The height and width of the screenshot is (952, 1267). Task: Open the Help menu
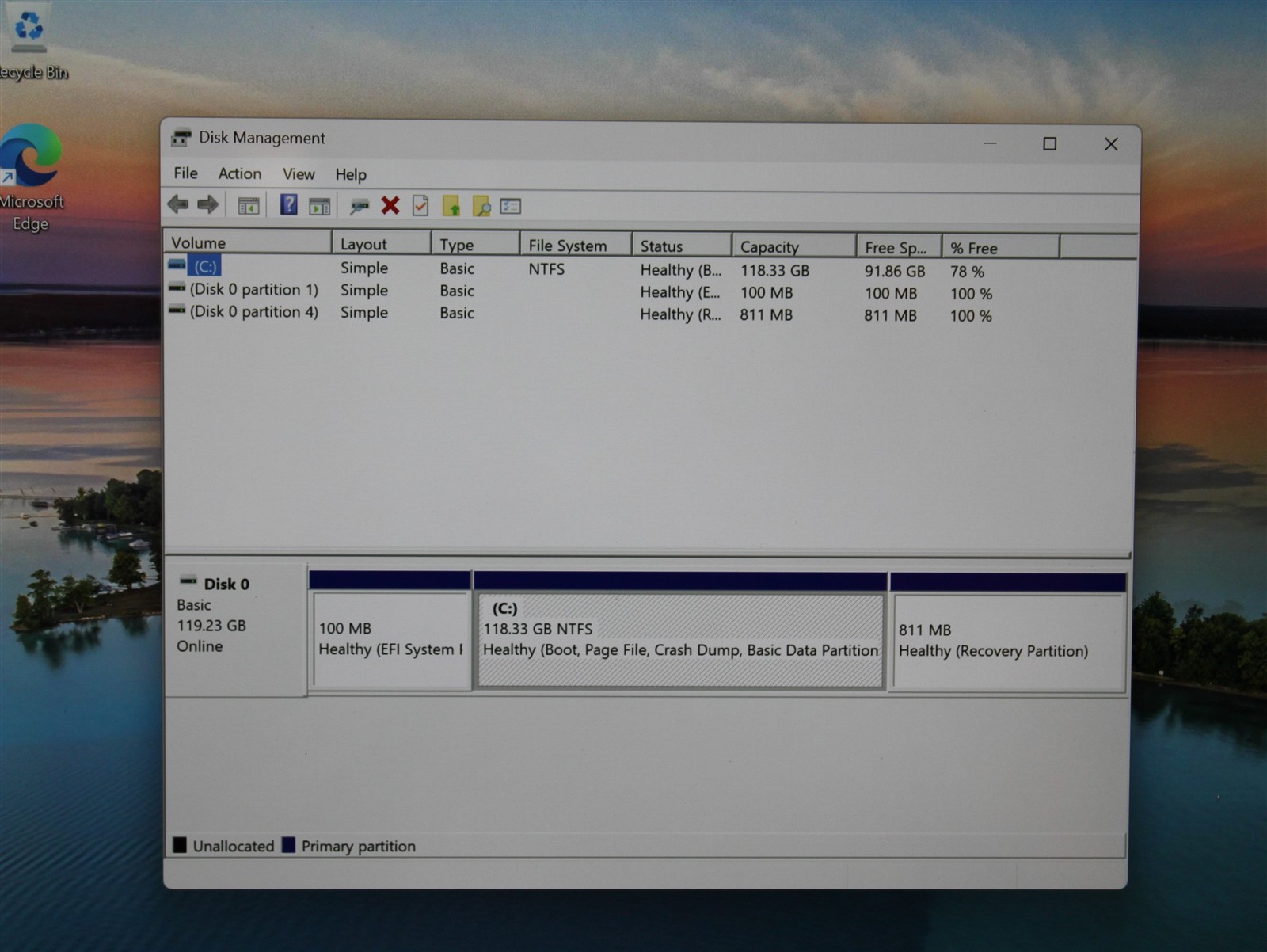[350, 175]
